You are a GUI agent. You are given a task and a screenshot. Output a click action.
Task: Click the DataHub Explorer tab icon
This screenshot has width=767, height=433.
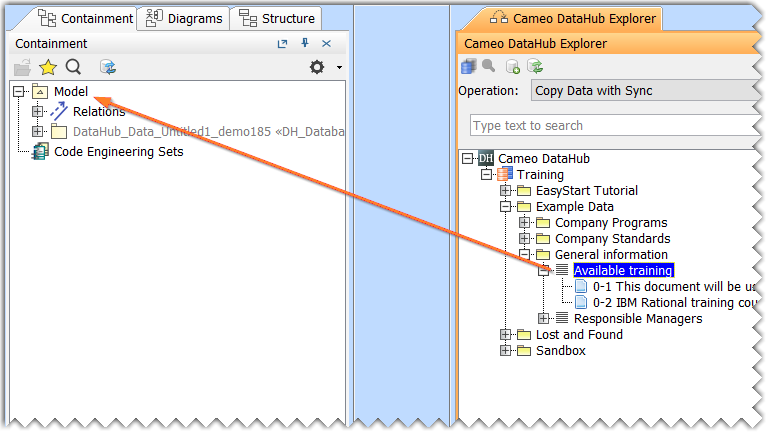coord(499,18)
